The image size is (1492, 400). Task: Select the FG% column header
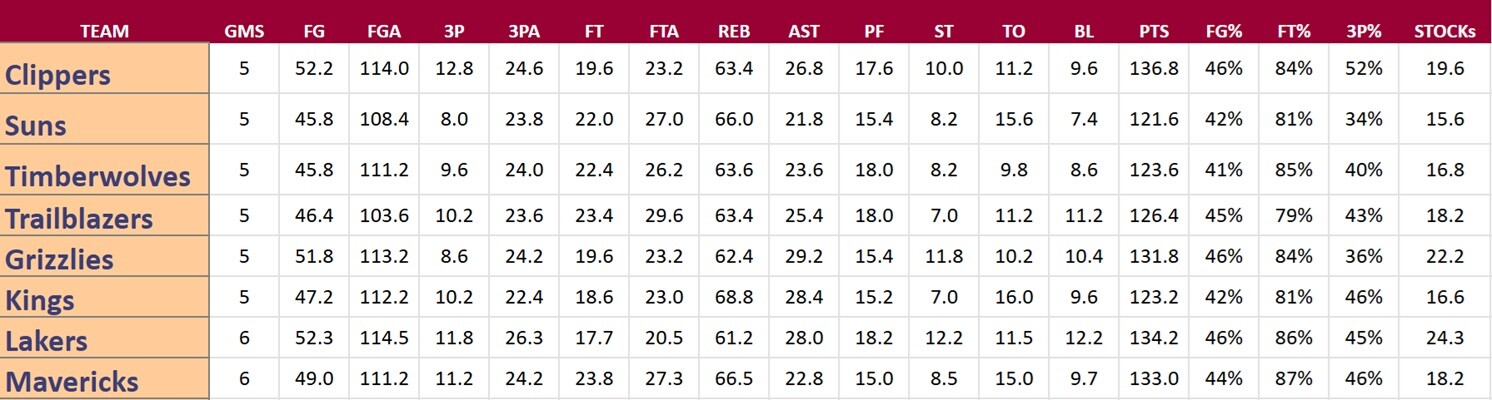[1224, 31]
